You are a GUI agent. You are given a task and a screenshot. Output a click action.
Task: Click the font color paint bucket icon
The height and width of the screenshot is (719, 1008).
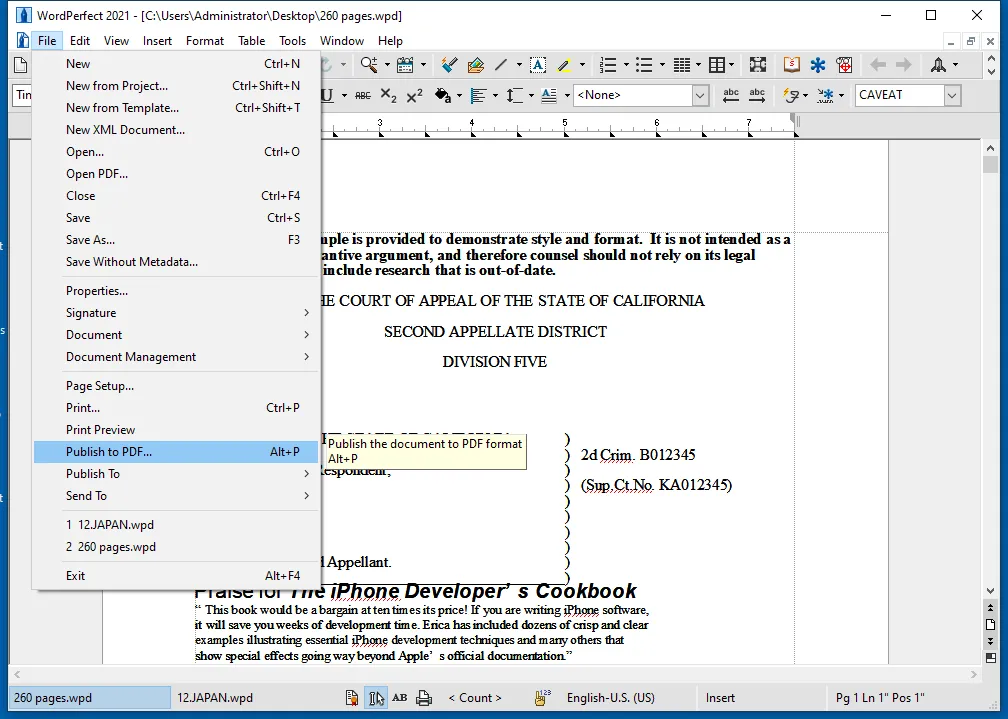(x=442, y=95)
